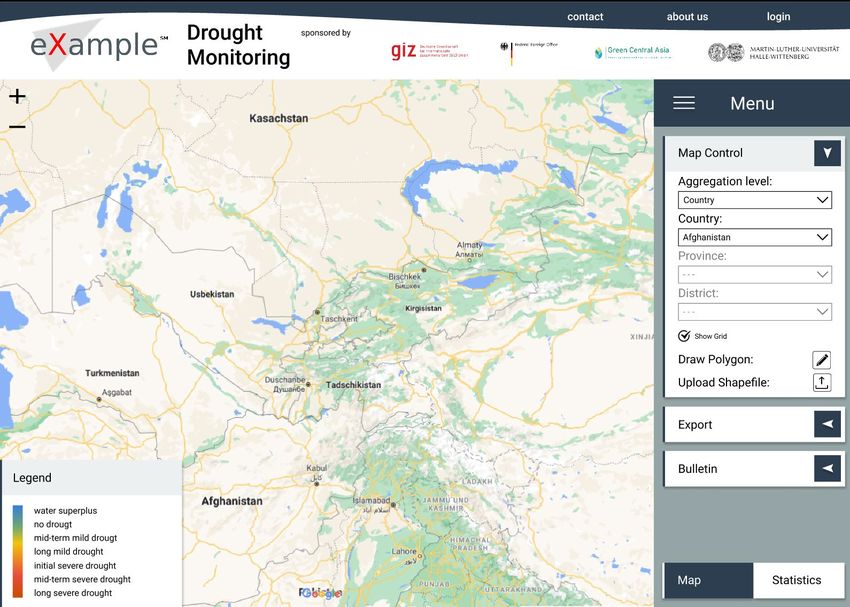Expand the Bulletin panel

[827, 468]
